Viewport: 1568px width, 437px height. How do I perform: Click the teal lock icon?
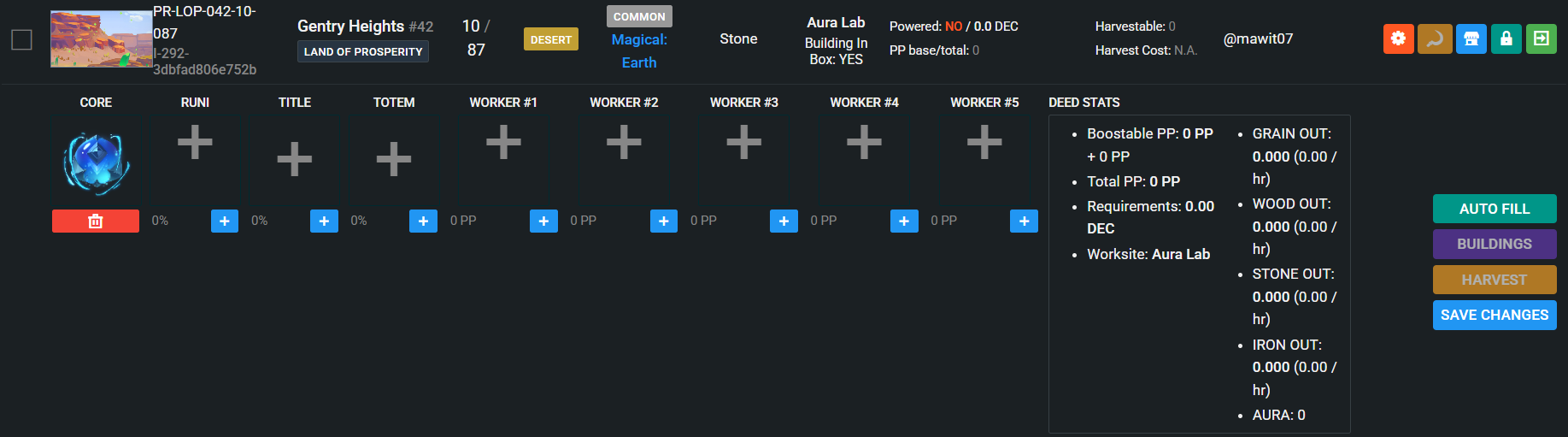coord(1506,38)
